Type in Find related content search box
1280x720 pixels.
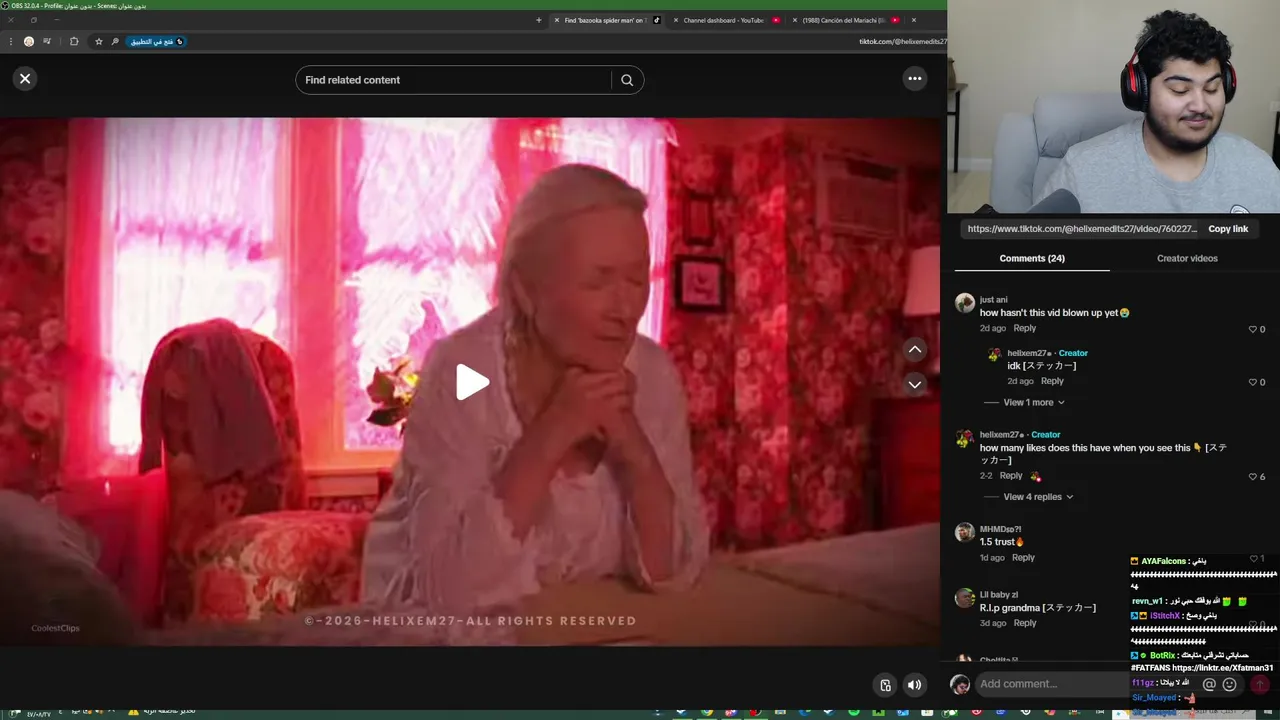click(453, 80)
